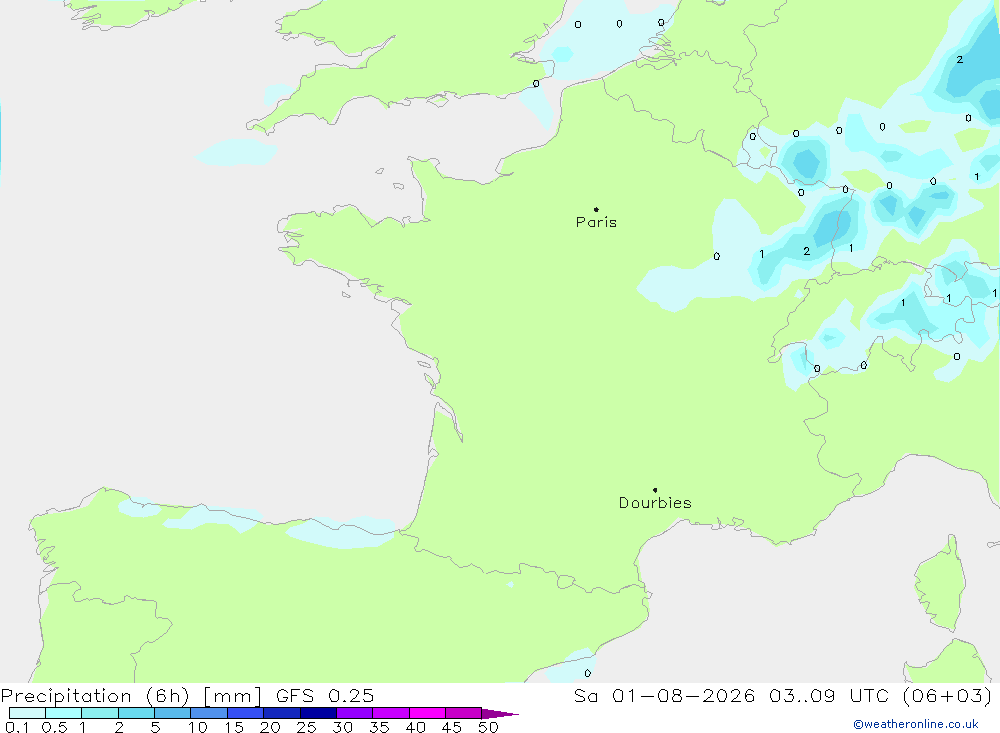Pick the 10–15 mm legend color swatch
The image size is (1000, 733).
pyautogui.click(x=209, y=713)
